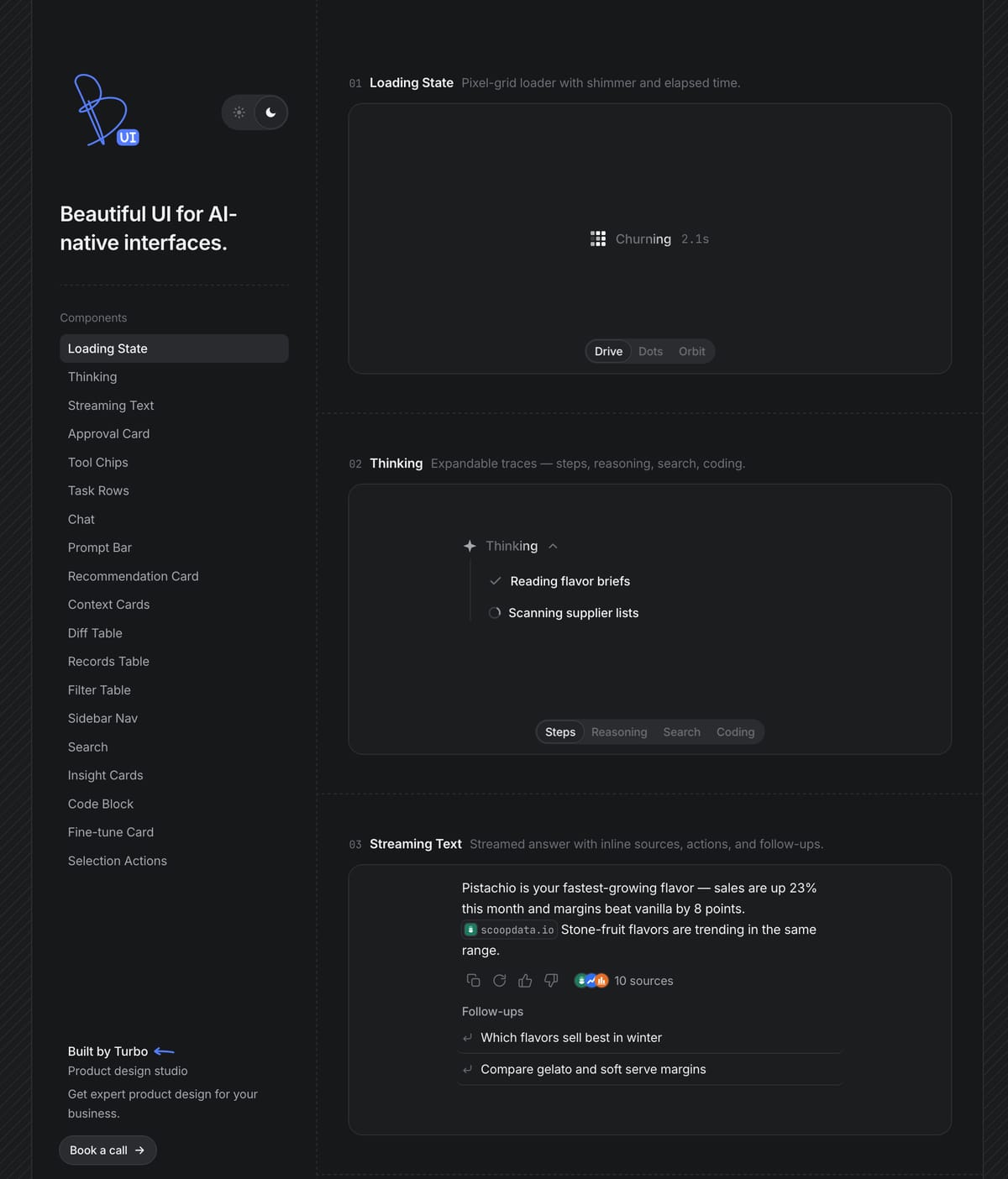The height and width of the screenshot is (1179, 1008).
Task: Switch to light mode sun toggle
Action: pos(239,113)
